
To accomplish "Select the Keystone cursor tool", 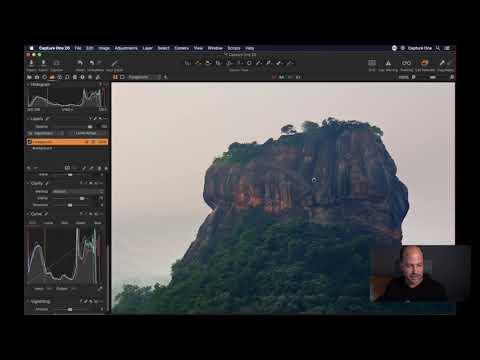I will pyautogui.click(x=239, y=63).
